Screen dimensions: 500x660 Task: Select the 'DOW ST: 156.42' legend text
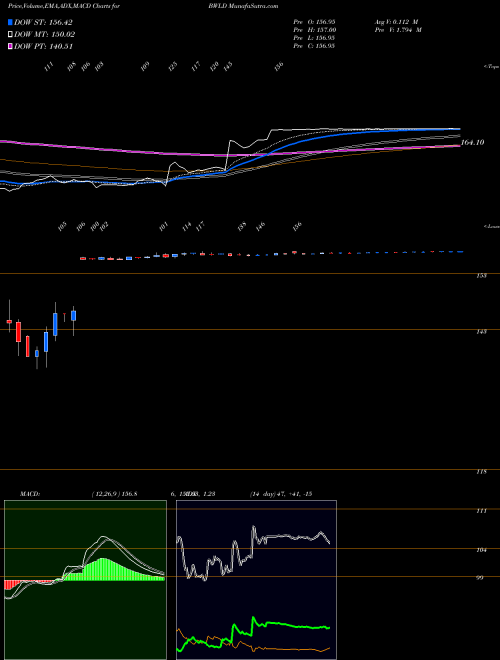point(43,23)
